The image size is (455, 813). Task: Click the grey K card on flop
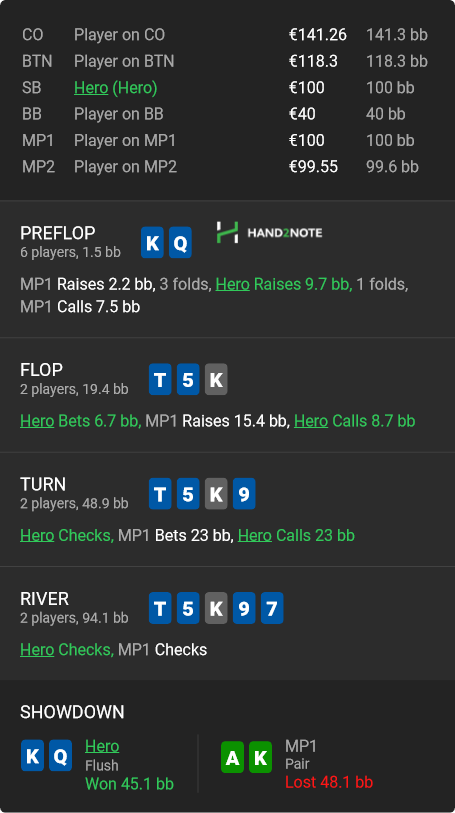click(x=216, y=380)
